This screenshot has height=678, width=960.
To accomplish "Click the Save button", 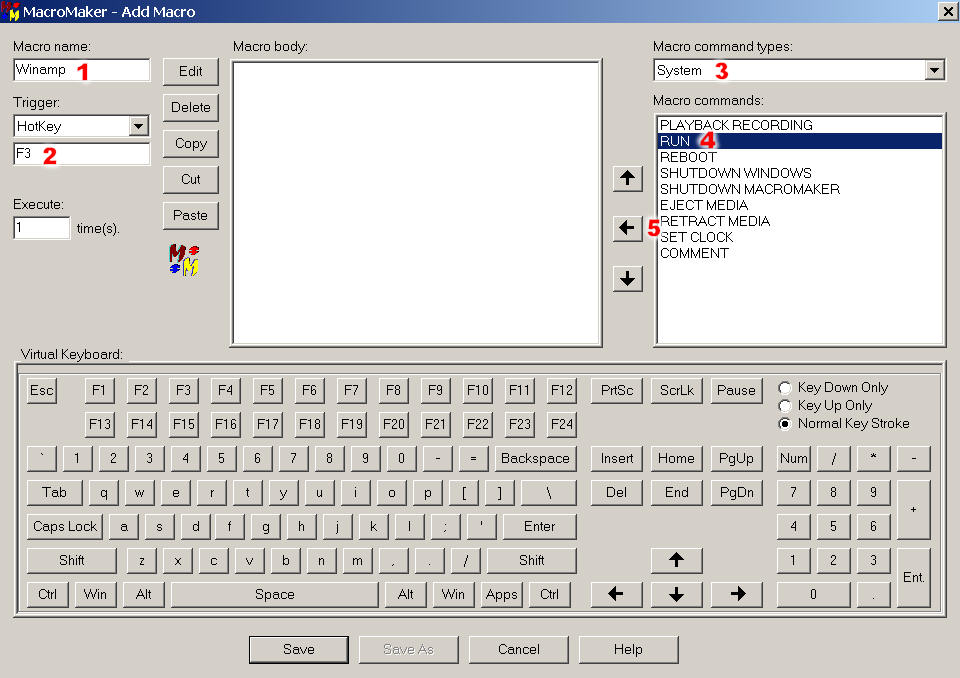I will point(298,649).
